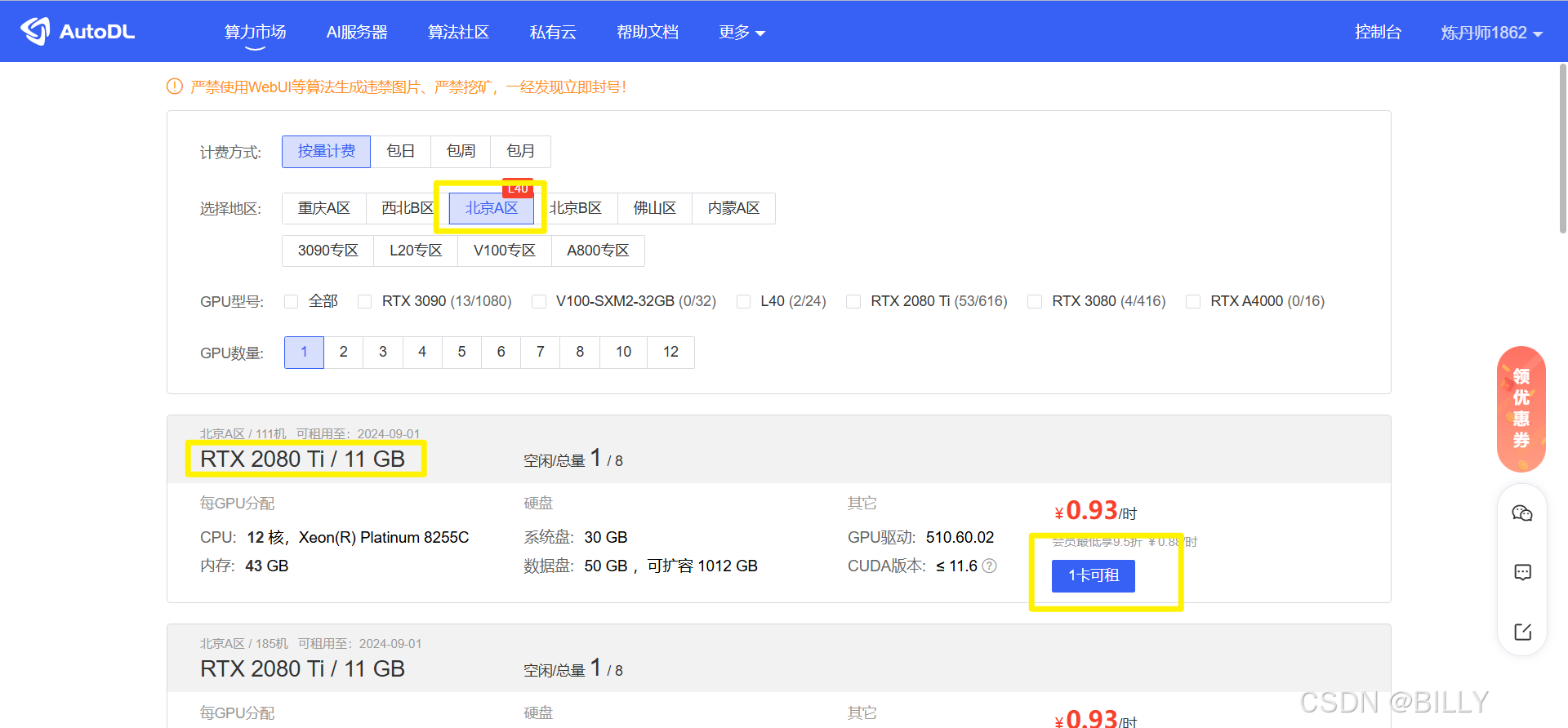
Task: Set GPU count to 2
Action: 344,352
